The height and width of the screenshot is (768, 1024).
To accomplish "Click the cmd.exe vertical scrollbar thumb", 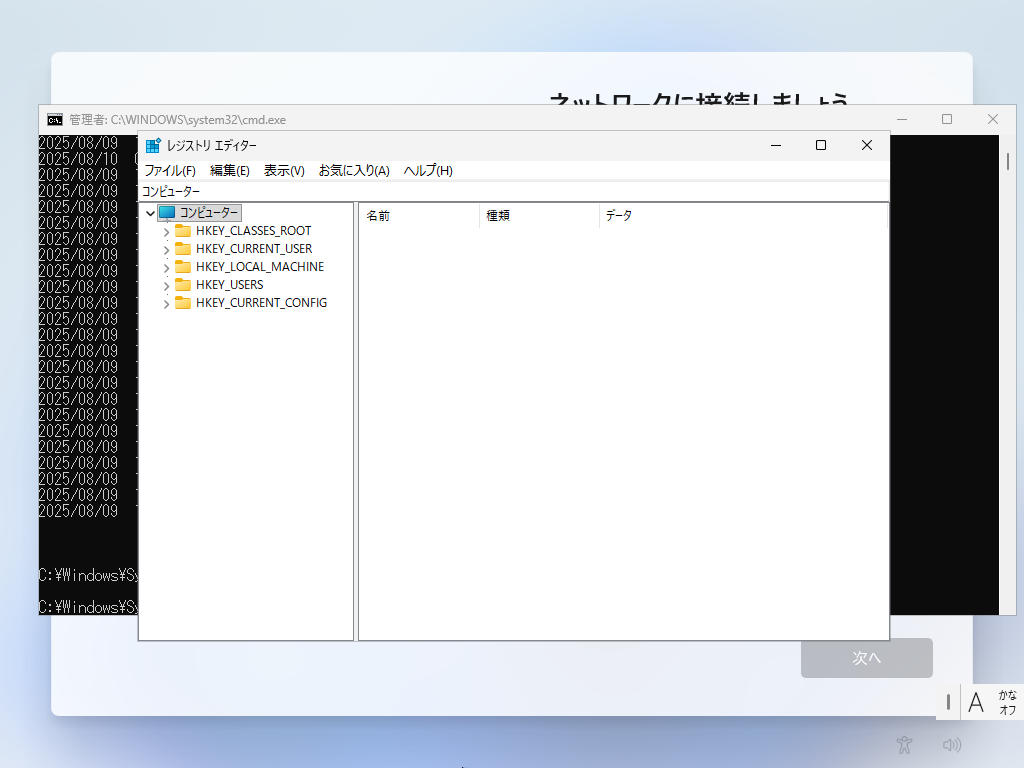I will click(x=1008, y=161).
